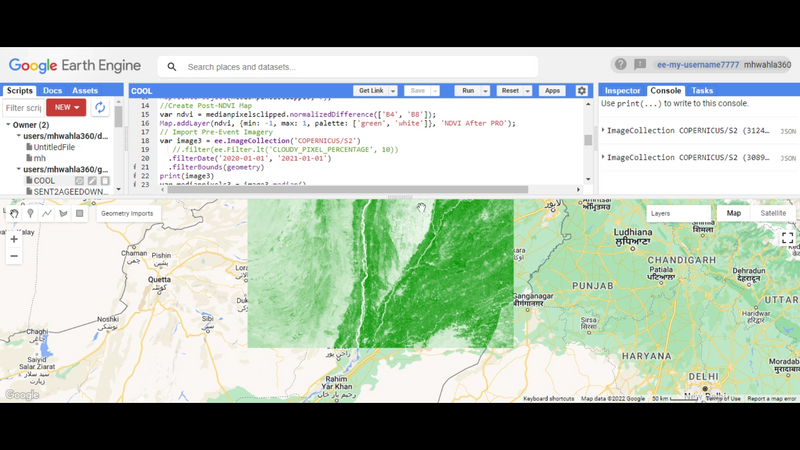800x450 pixels.
Task: Open the Google Earth Engine logo
Action: [x=74, y=65]
